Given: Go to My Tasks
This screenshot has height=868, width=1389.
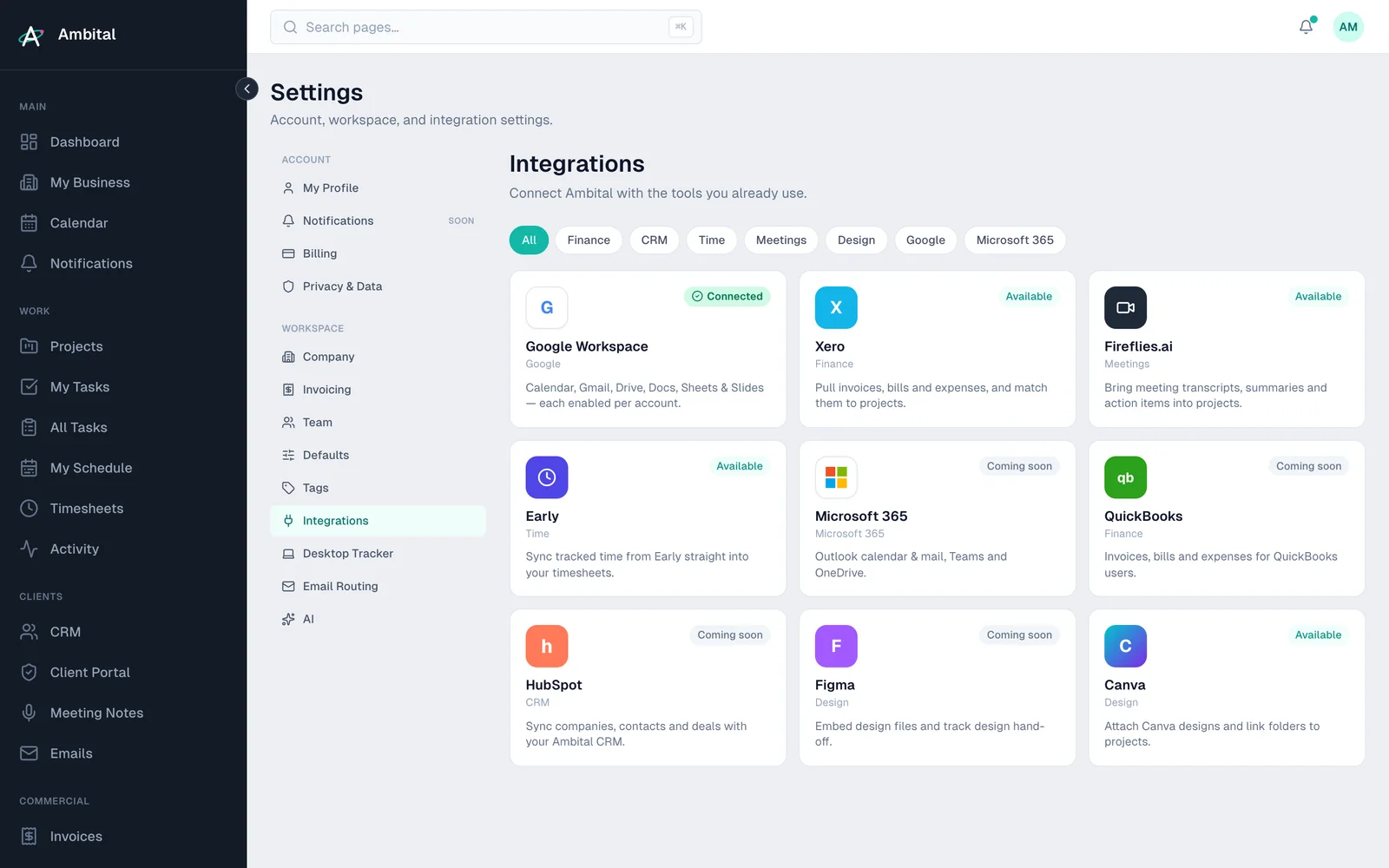Looking at the screenshot, I should coord(123,387).
